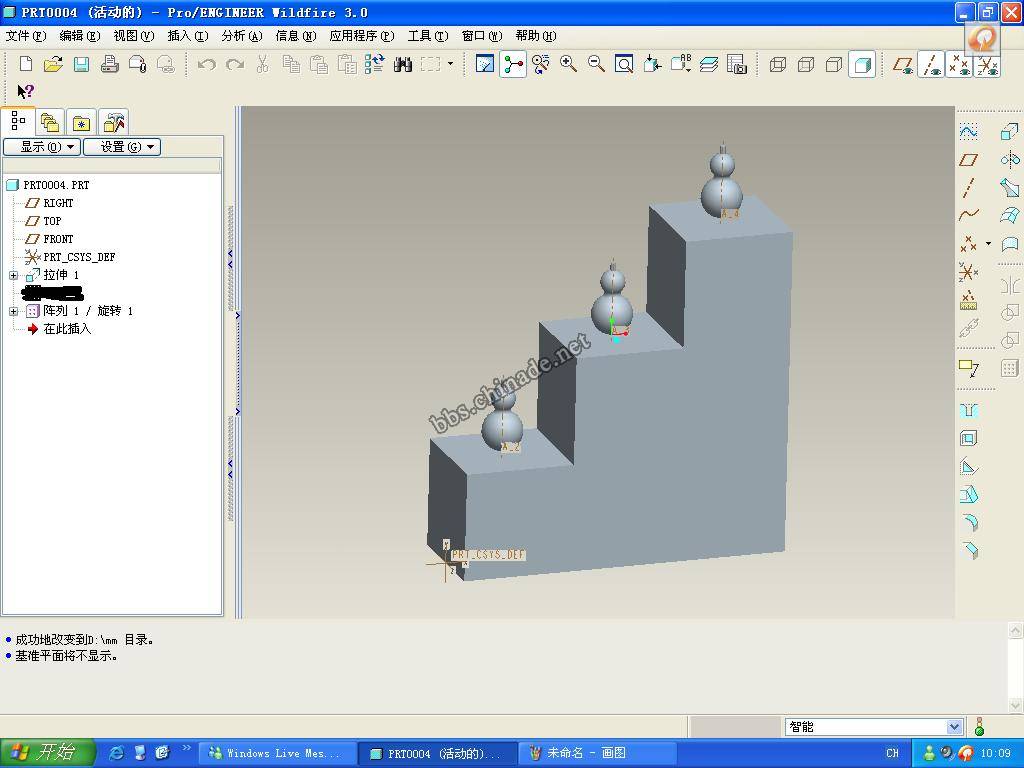Select the FRONT datum plane in tree

(x=58, y=239)
